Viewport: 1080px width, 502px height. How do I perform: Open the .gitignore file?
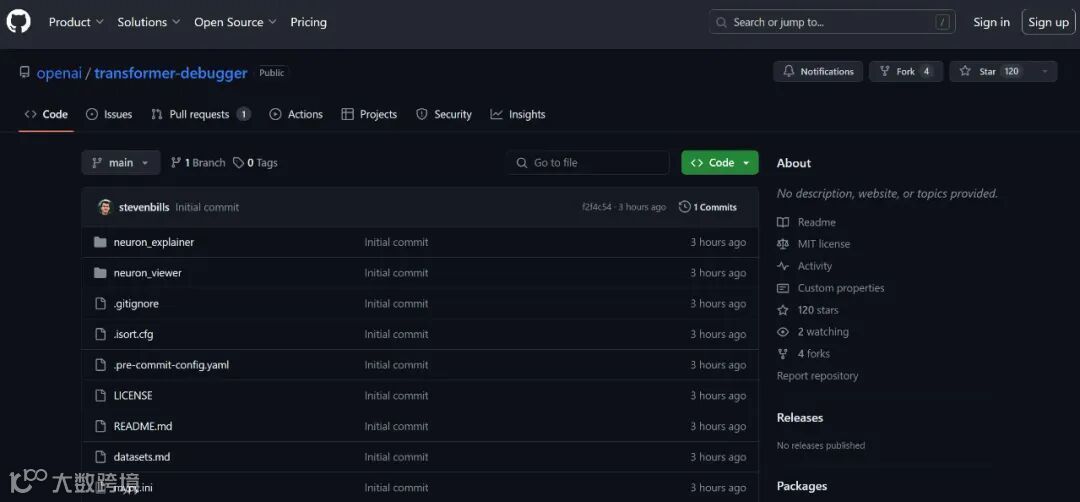coord(136,304)
